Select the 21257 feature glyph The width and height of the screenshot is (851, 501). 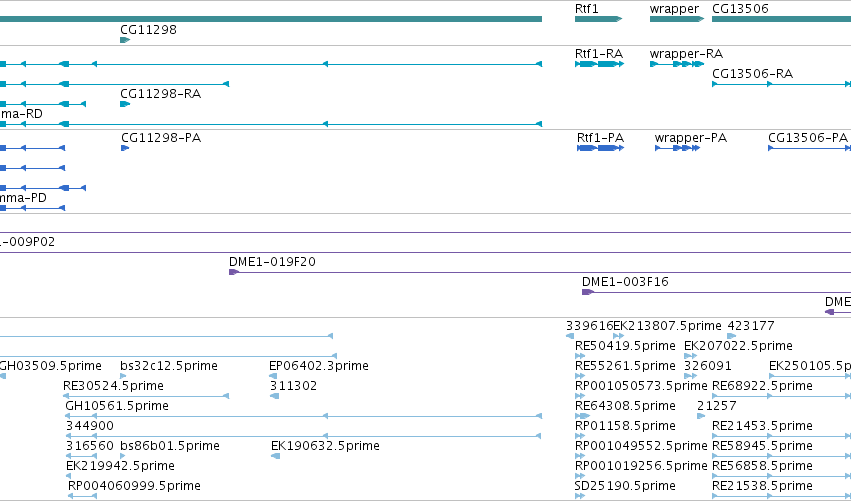click(x=701, y=416)
